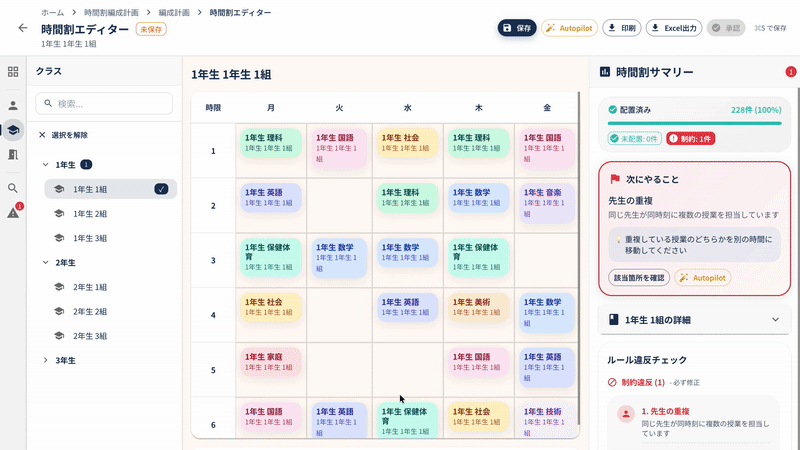Click the 印刷 print button
This screenshot has height=450, width=800.
point(620,28)
